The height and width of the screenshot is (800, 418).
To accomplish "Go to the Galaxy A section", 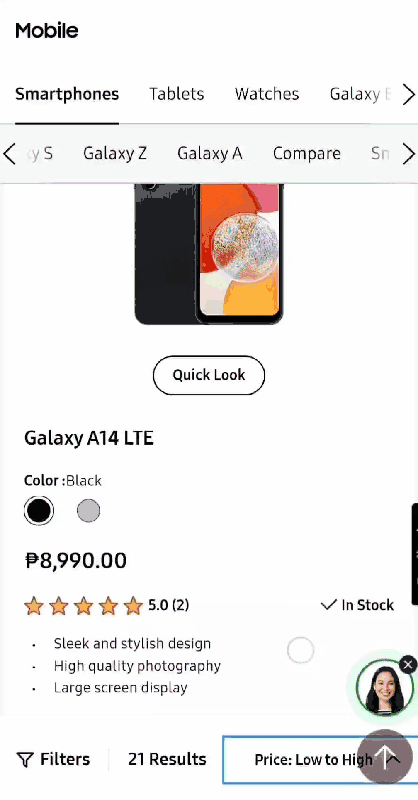I will click(210, 154).
